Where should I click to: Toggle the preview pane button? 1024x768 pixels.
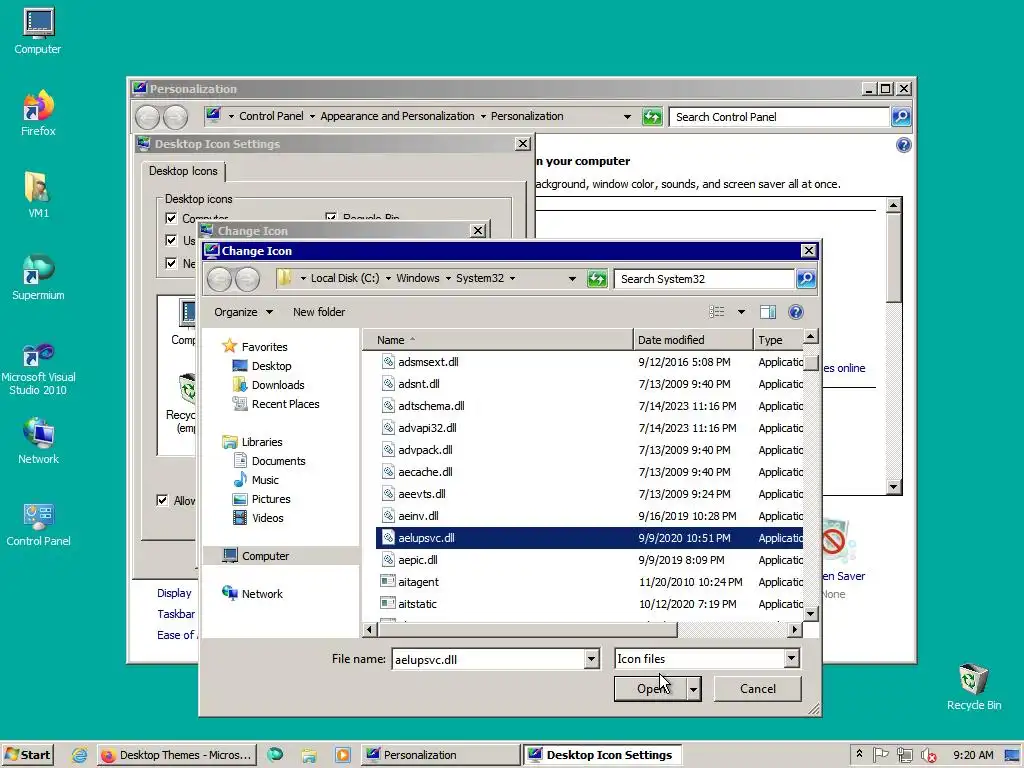[768, 312]
